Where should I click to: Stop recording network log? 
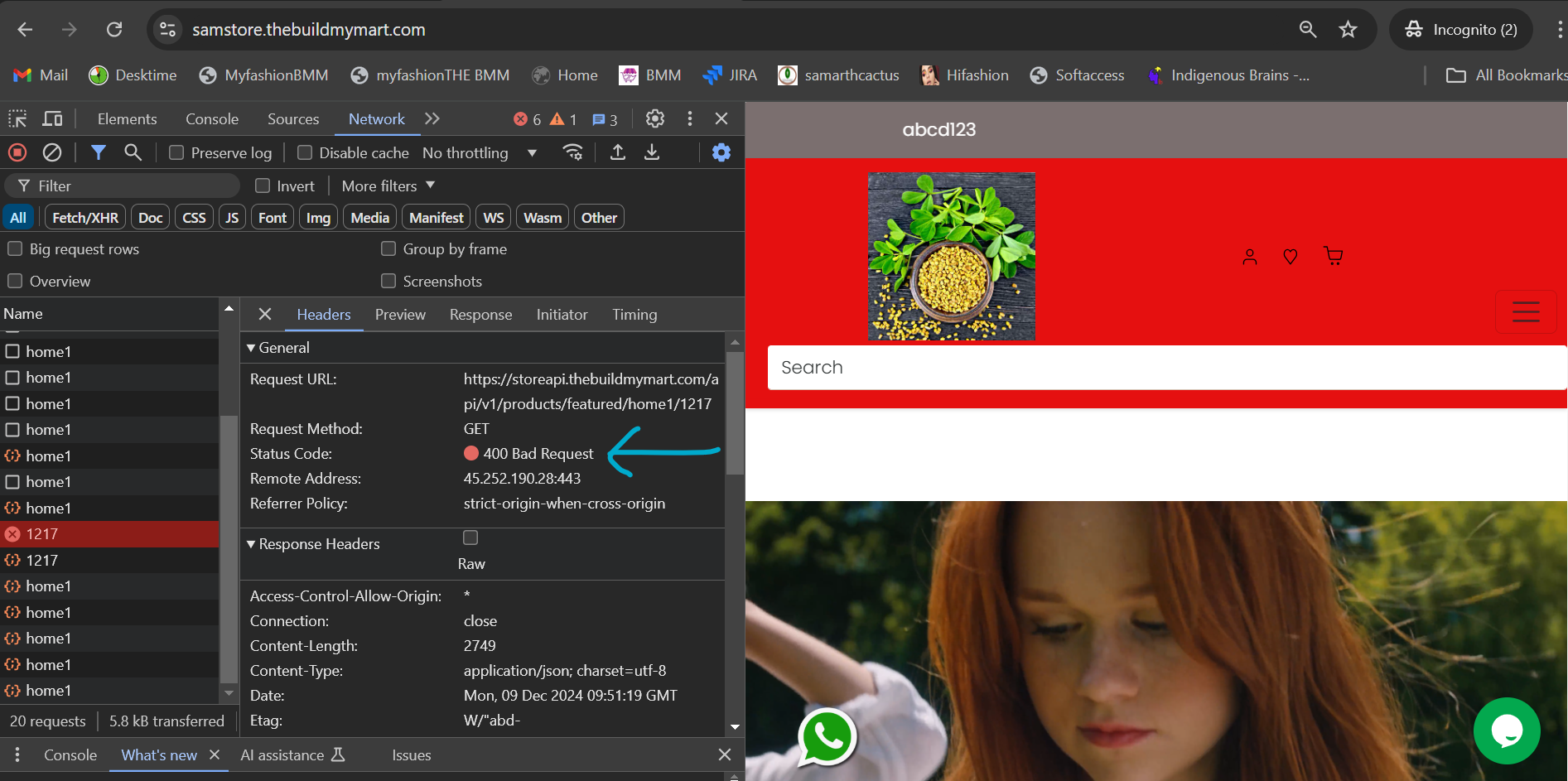coord(17,152)
